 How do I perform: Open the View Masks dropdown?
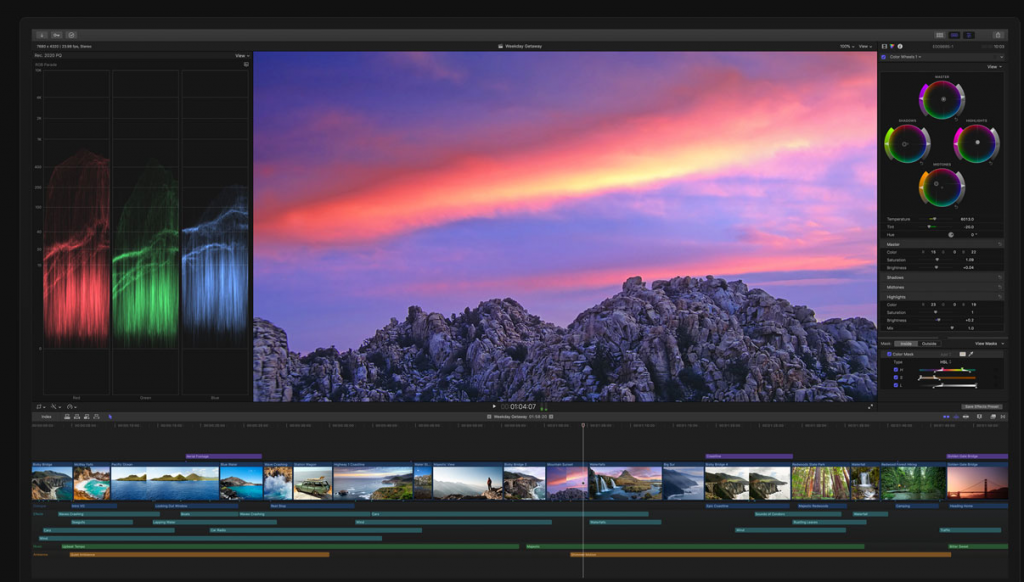tap(987, 343)
